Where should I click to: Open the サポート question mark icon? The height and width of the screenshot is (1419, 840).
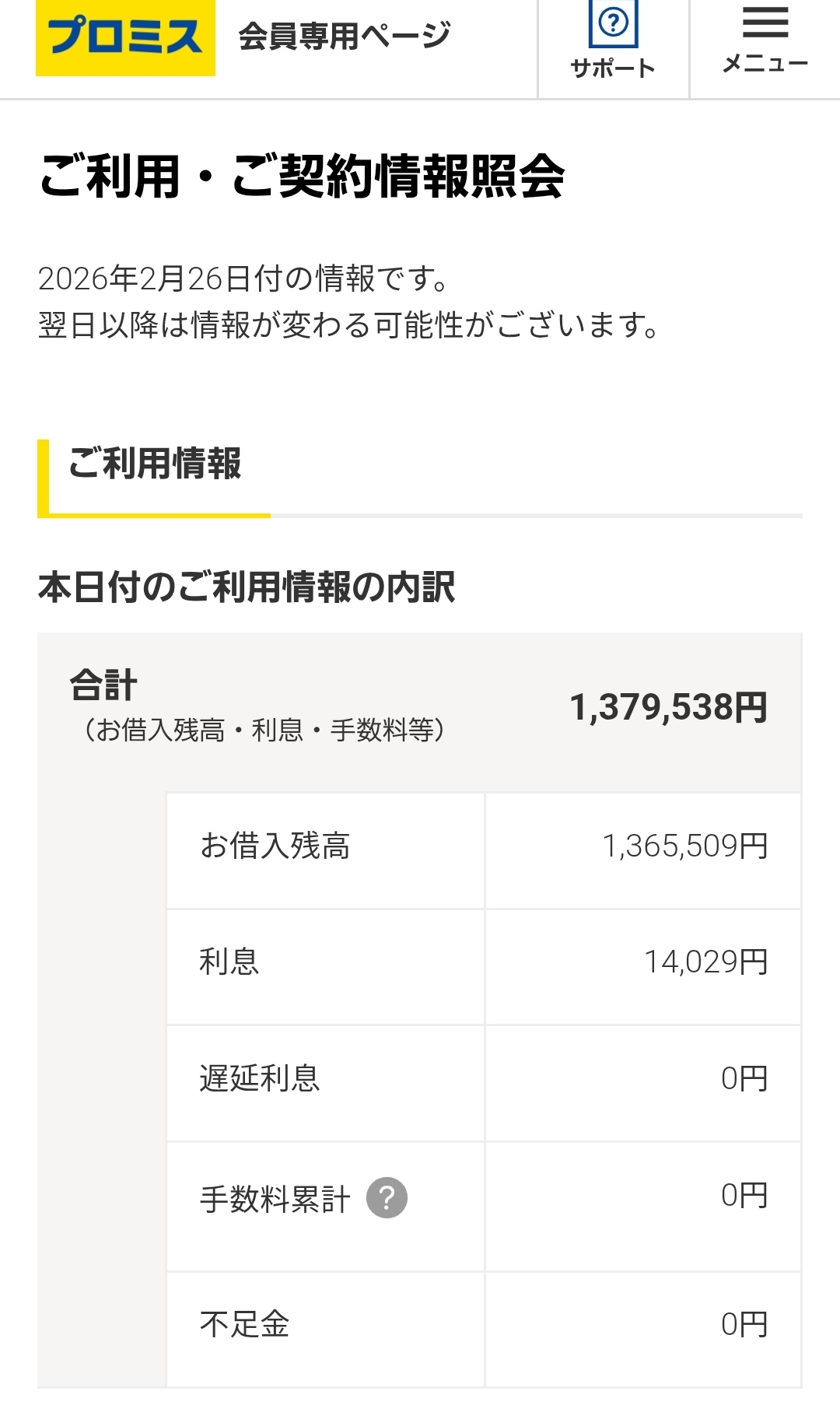(613, 23)
